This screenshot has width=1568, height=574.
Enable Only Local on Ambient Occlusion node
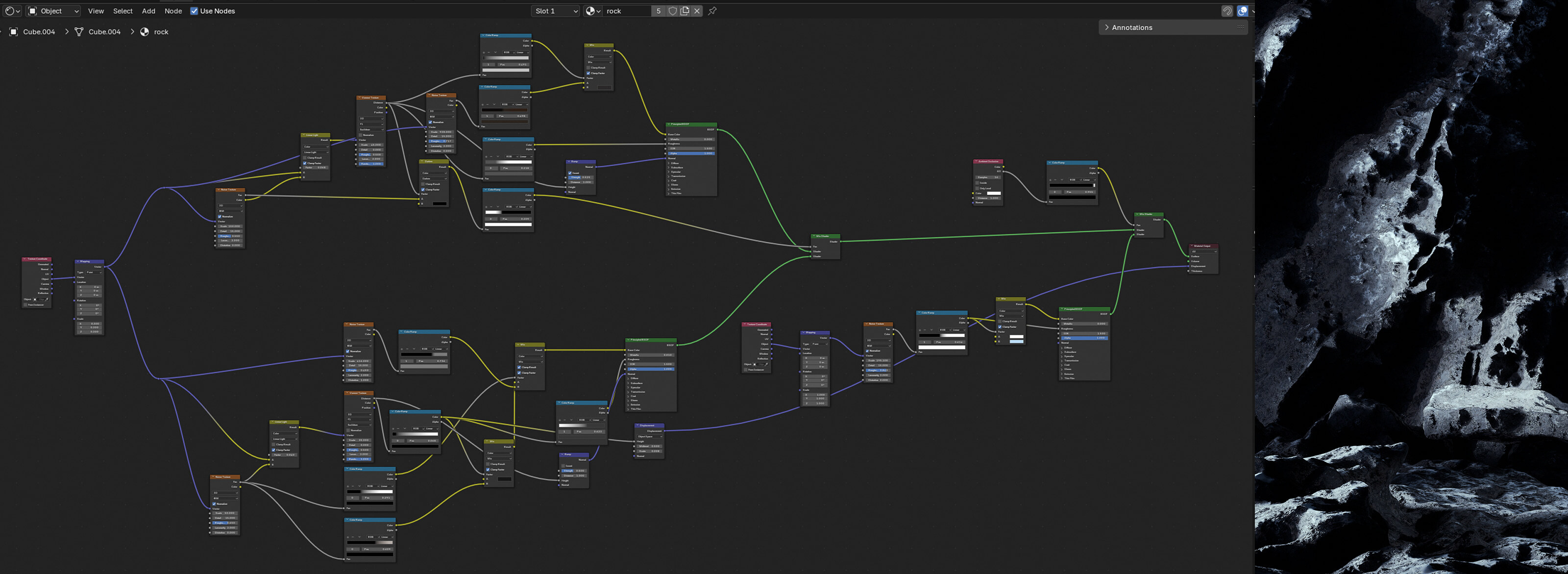click(977, 189)
